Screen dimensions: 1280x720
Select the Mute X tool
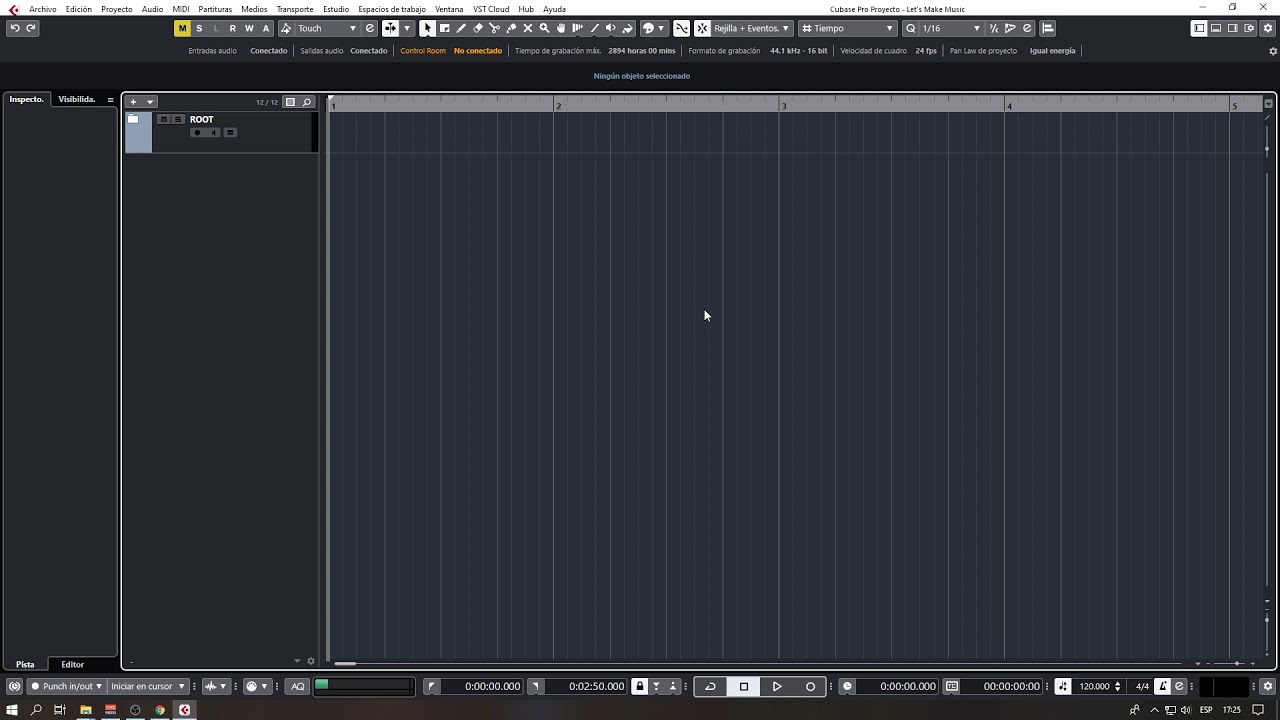click(528, 28)
